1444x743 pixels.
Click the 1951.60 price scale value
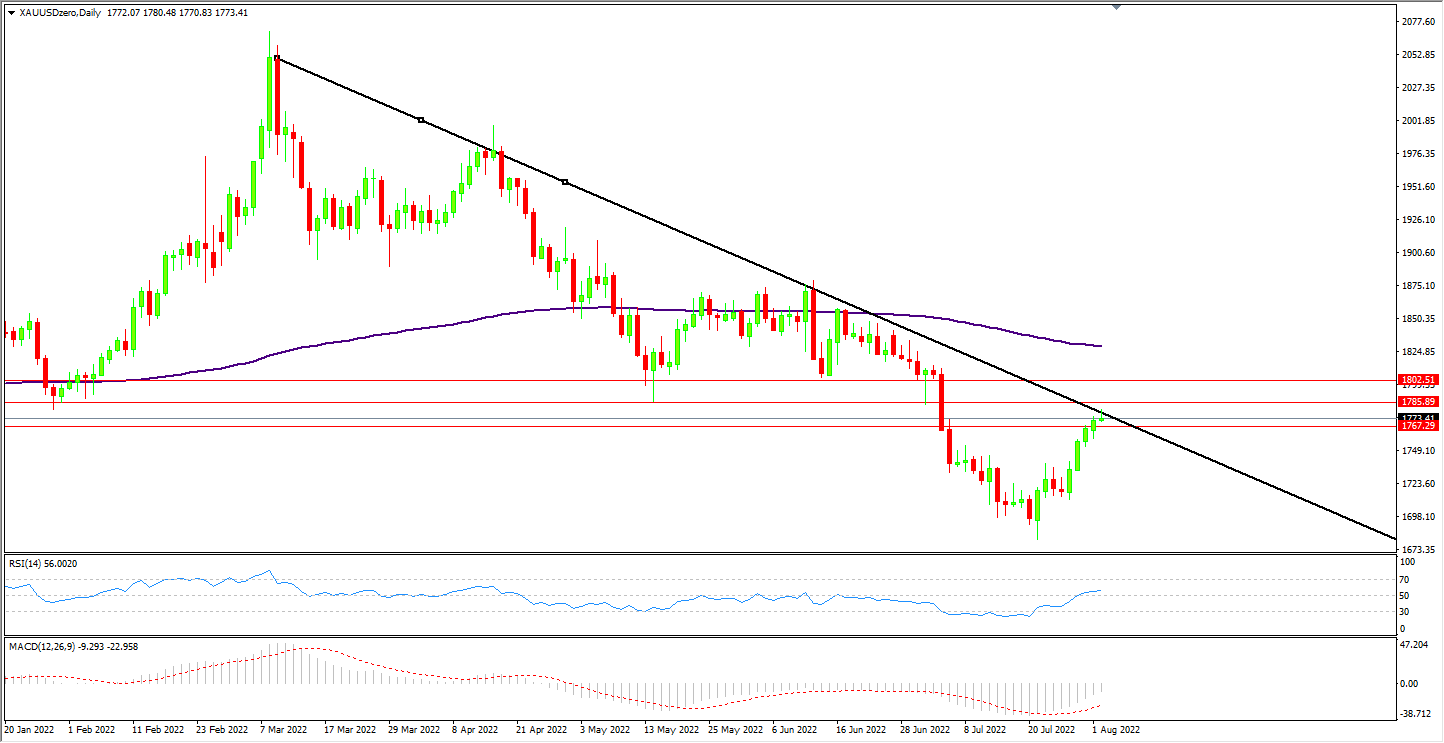click(x=1420, y=187)
